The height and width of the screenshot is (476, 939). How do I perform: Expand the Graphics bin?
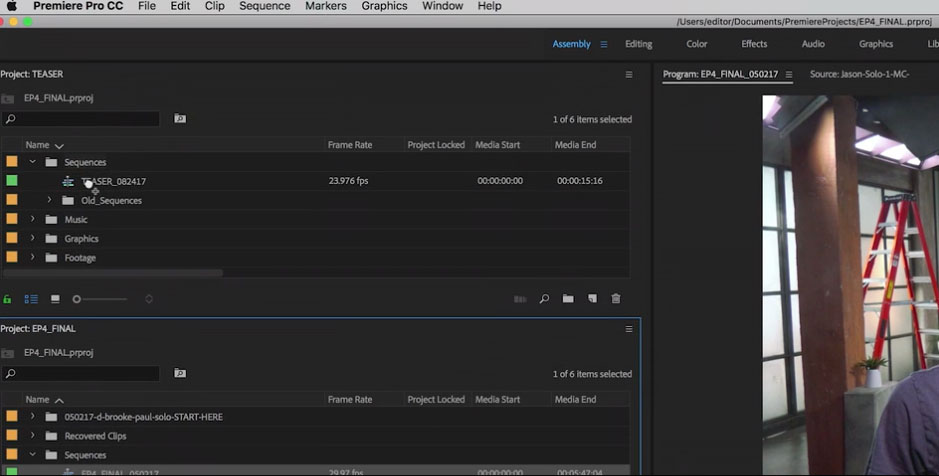click(33, 238)
